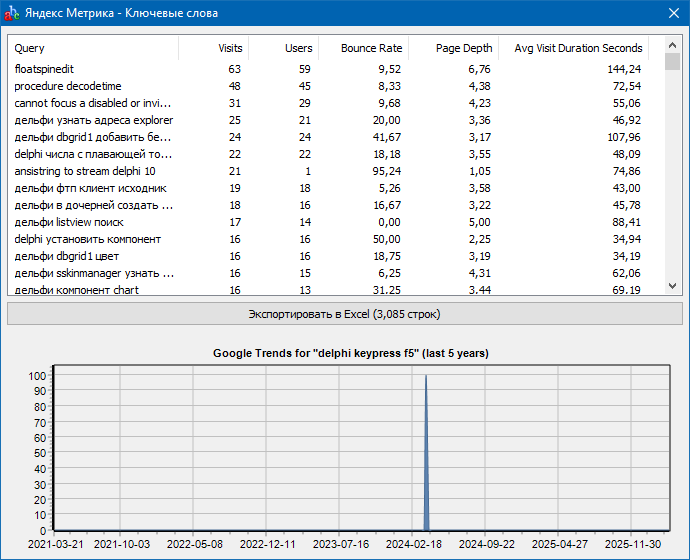Click the spike peak in trends chart
Image resolution: width=690 pixels, height=560 pixels.
tap(426, 378)
